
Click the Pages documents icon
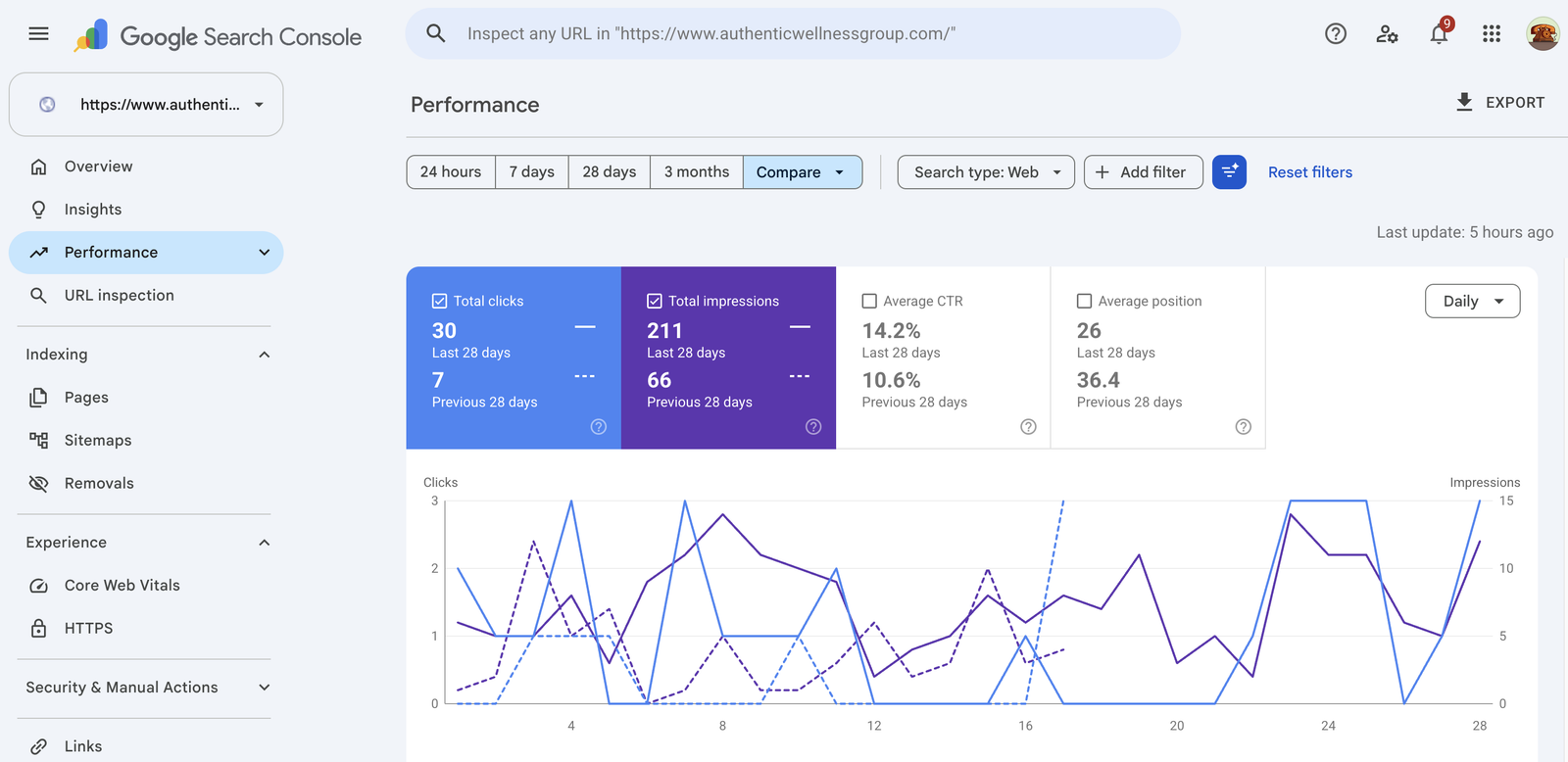(x=38, y=398)
